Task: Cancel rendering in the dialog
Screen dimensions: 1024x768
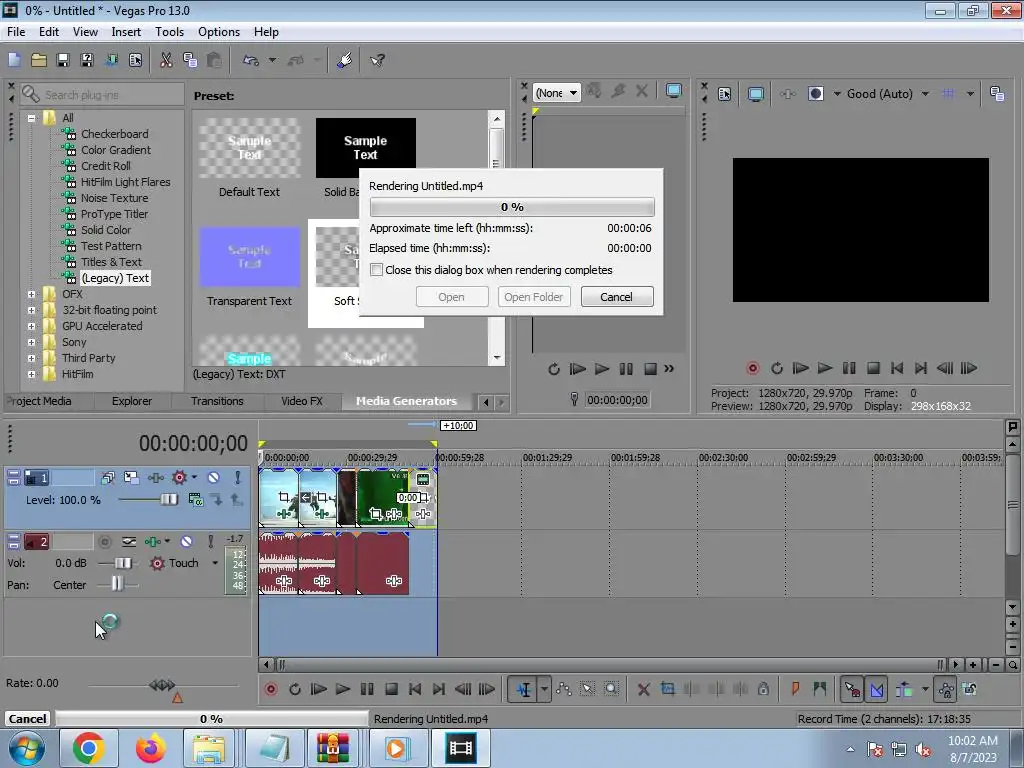Action: pyautogui.click(x=616, y=296)
